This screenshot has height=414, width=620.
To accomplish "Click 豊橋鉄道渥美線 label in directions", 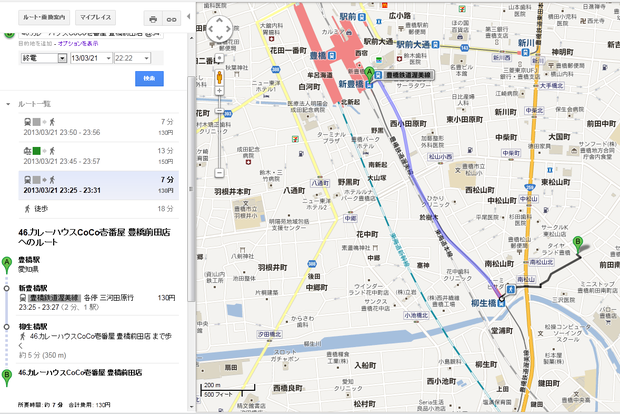I will click(55, 298).
